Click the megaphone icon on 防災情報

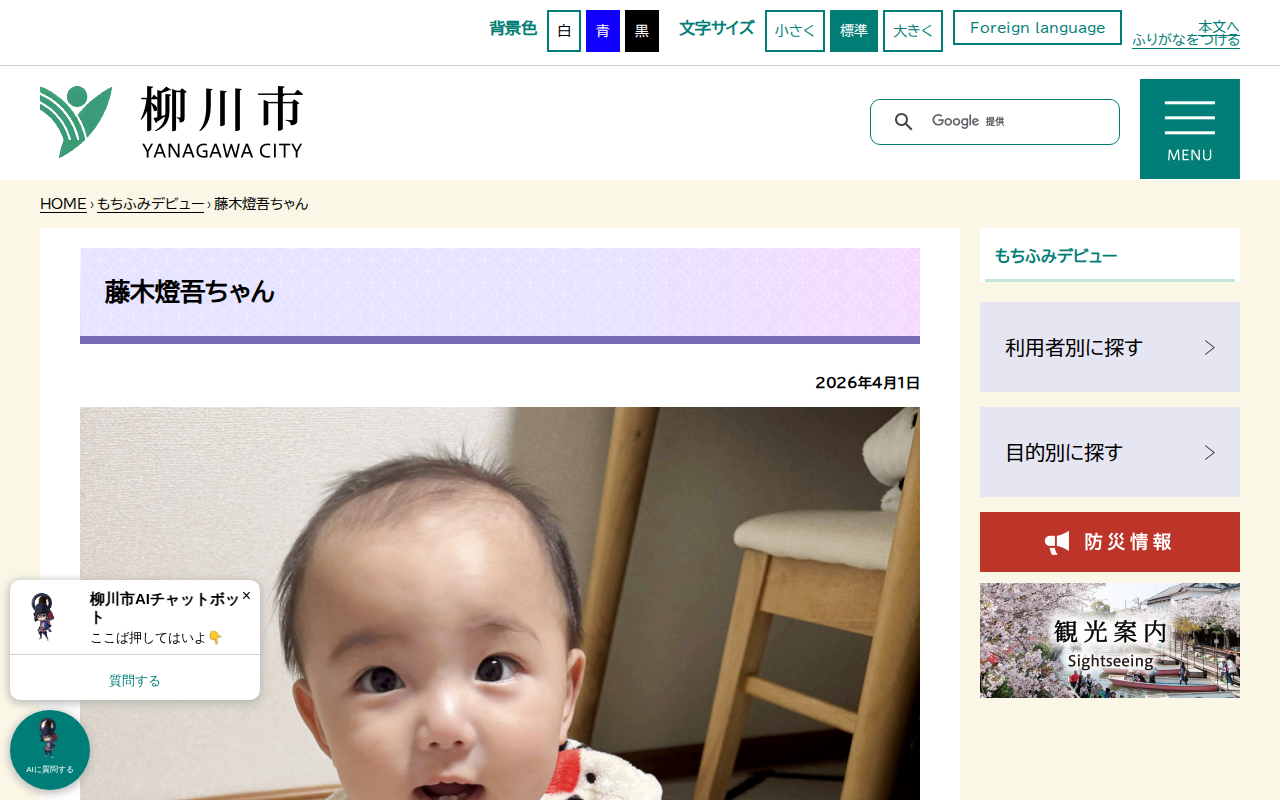coord(1058,543)
